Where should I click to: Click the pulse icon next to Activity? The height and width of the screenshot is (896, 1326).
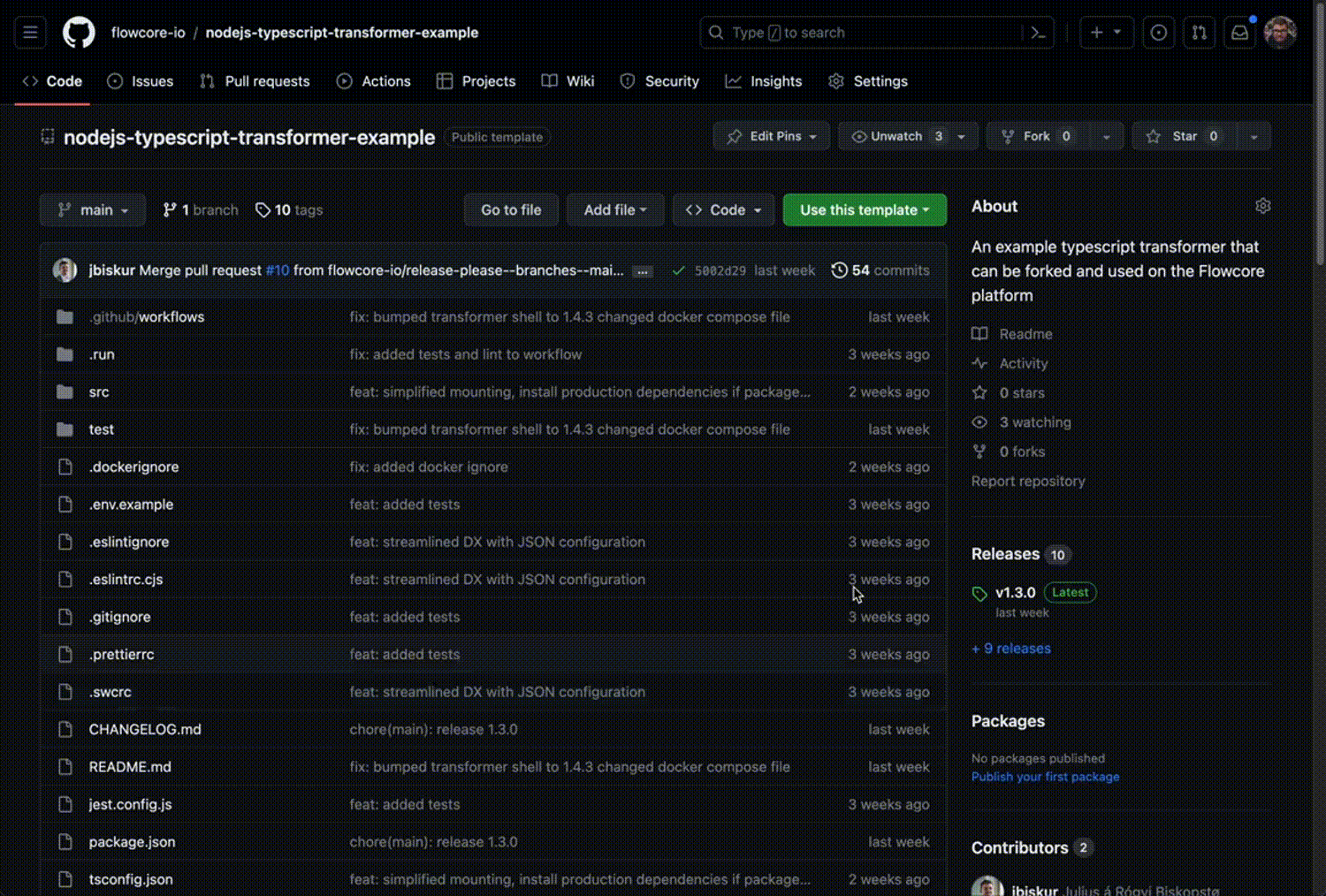coord(979,363)
